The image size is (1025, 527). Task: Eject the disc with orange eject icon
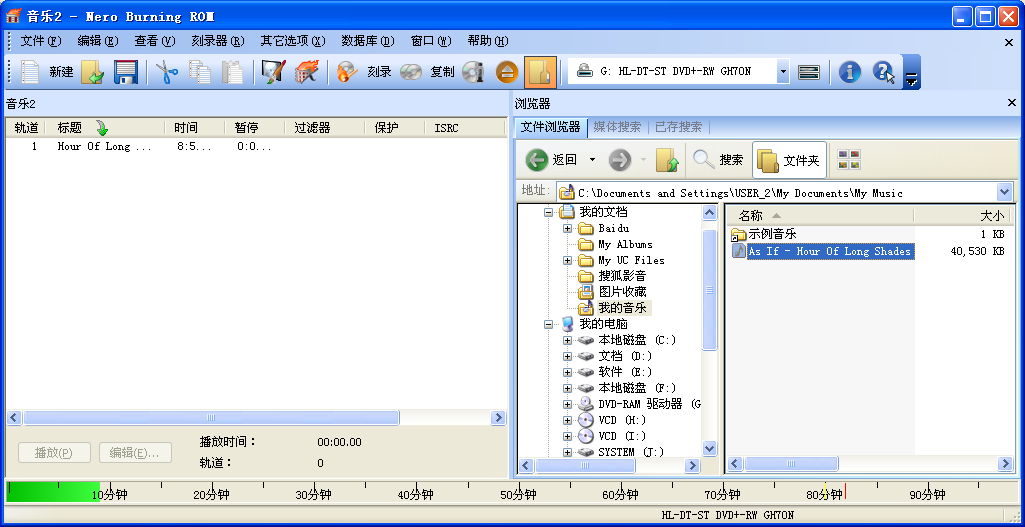pyautogui.click(x=507, y=72)
